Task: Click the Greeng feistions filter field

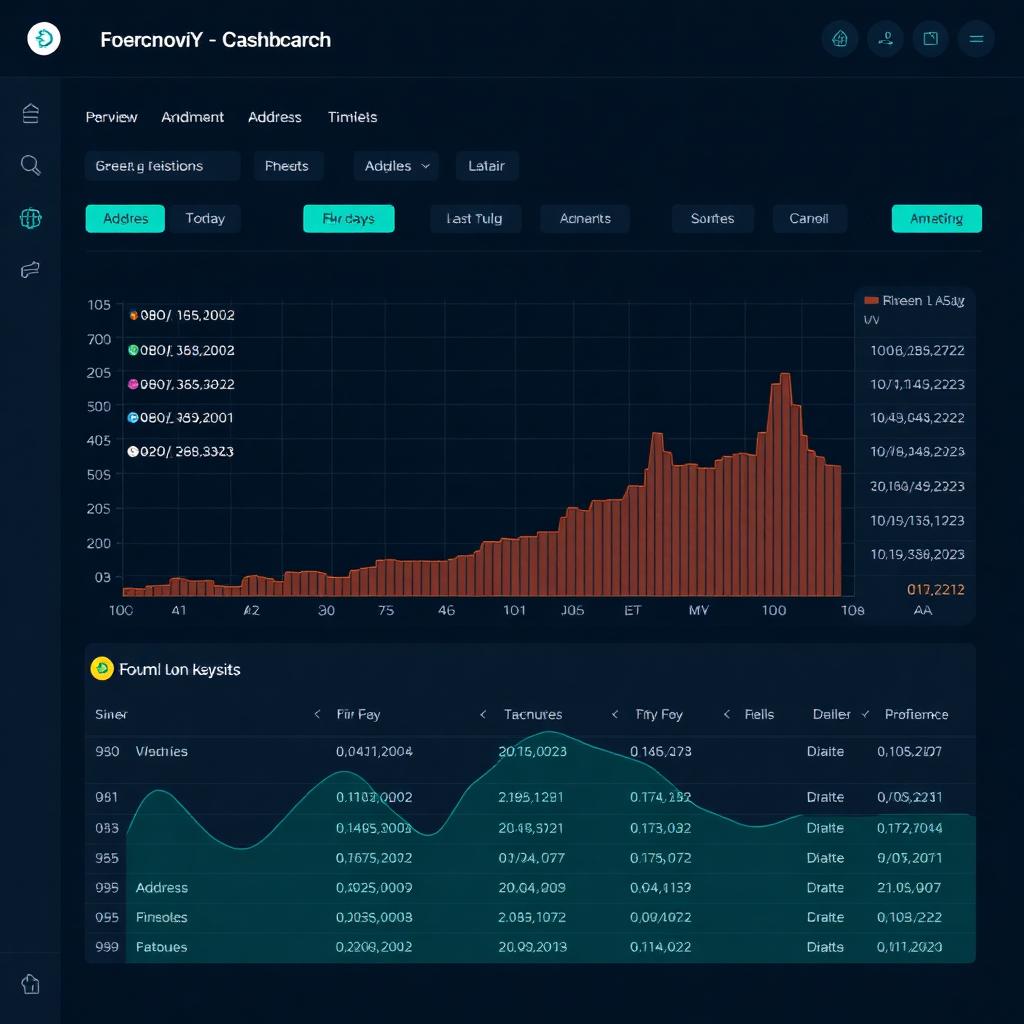Action: pyautogui.click(x=163, y=166)
